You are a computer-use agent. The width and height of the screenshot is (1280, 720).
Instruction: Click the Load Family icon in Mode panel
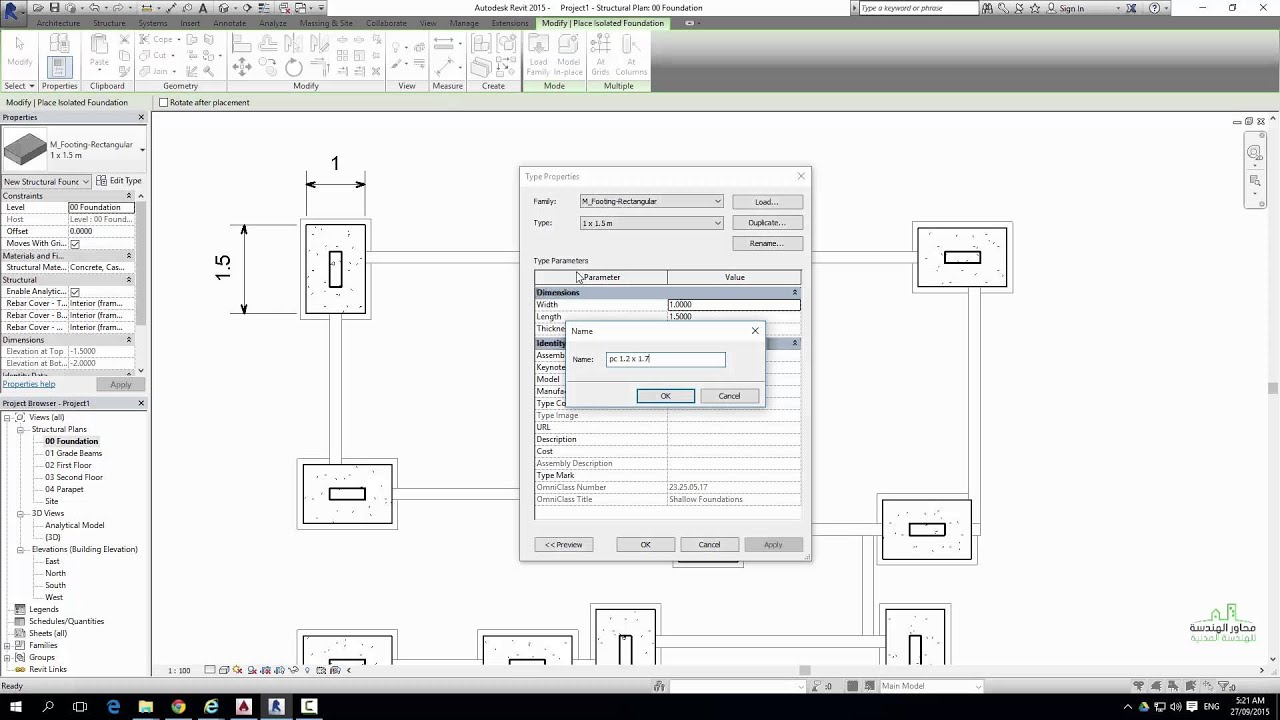pyautogui.click(x=539, y=55)
